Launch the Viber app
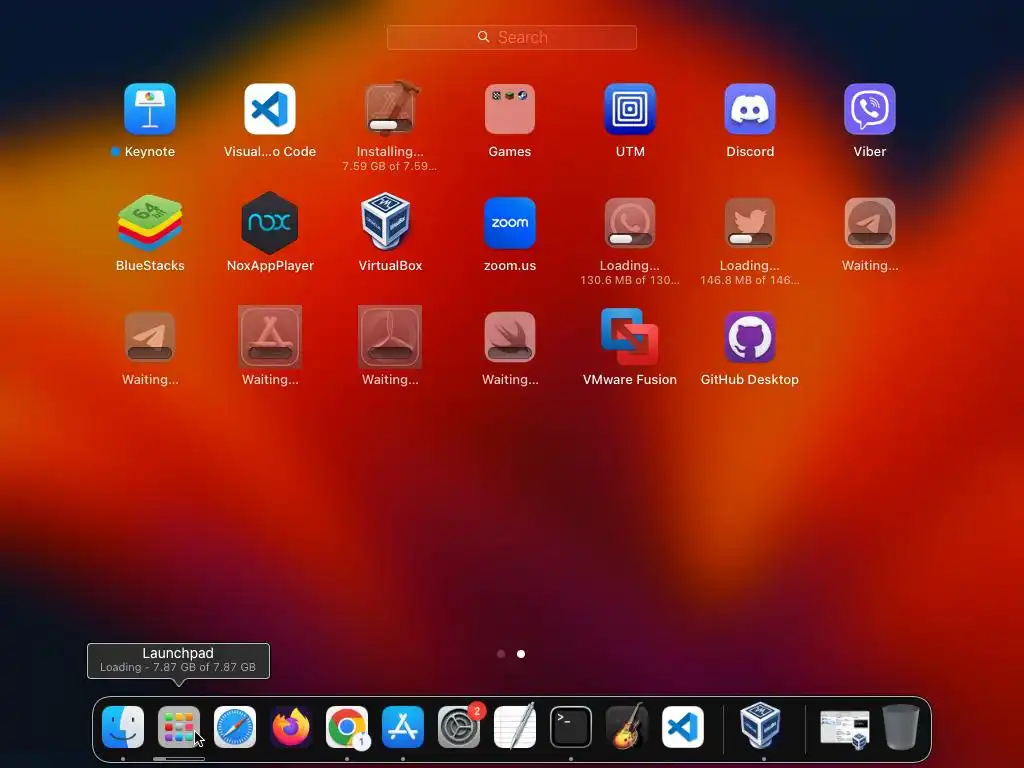1024x768 pixels. (870, 109)
